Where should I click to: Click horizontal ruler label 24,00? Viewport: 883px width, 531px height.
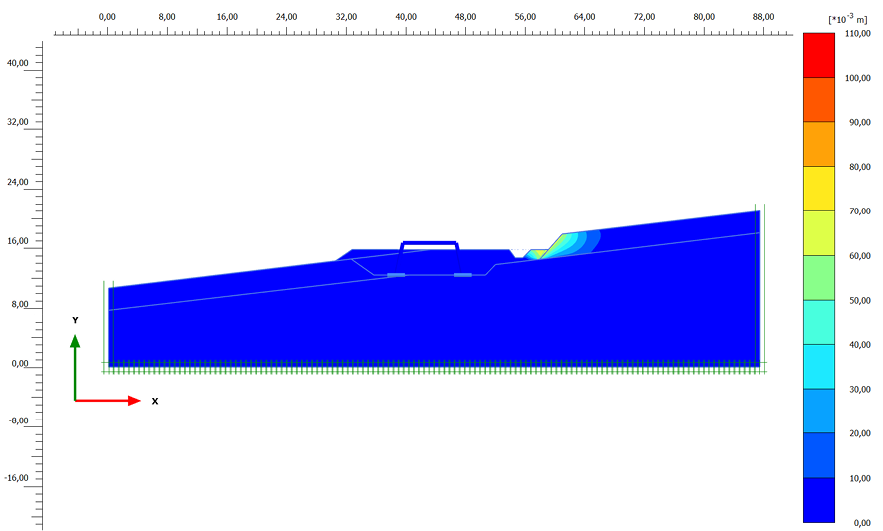pyautogui.click(x=287, y=17)
